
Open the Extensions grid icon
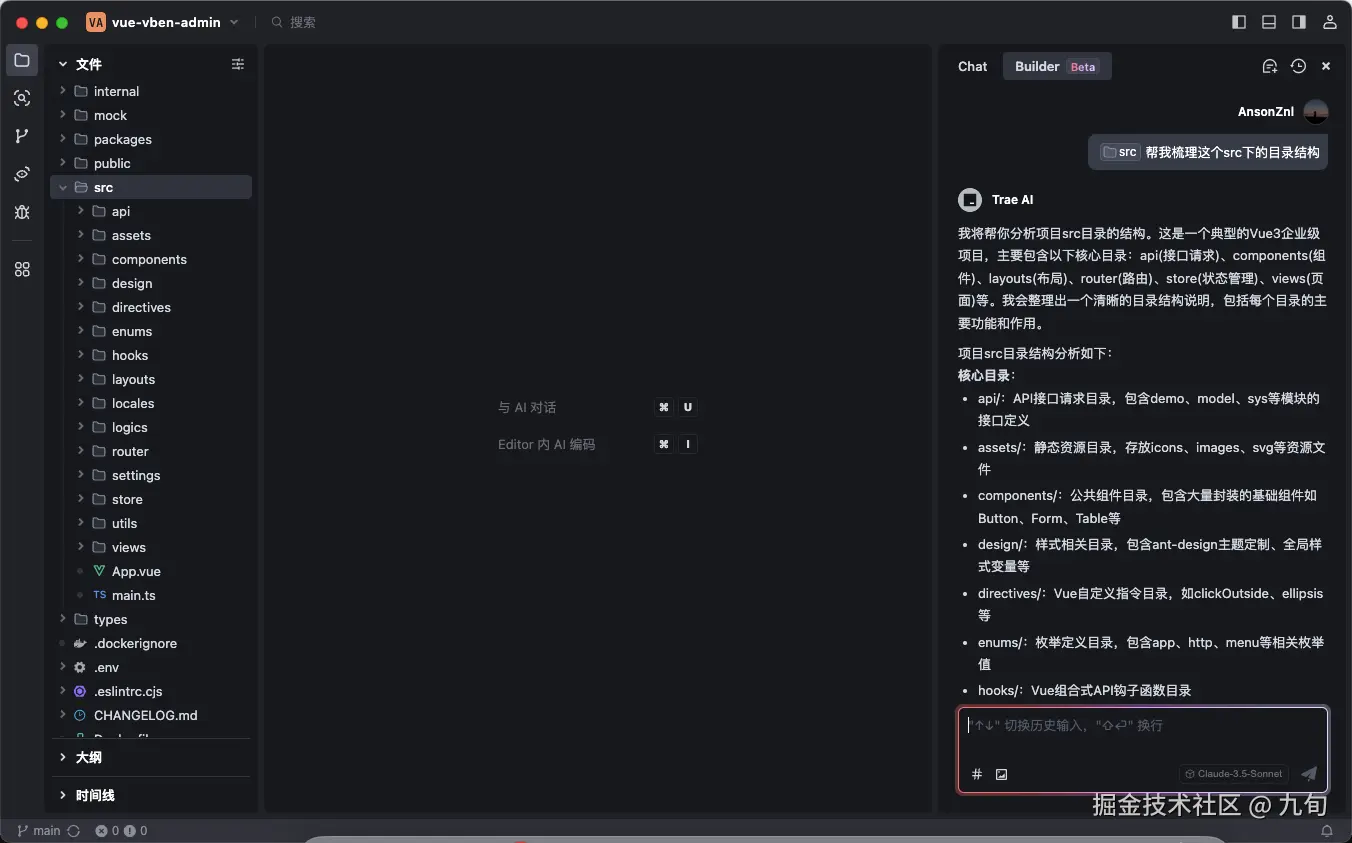point(22,269)
